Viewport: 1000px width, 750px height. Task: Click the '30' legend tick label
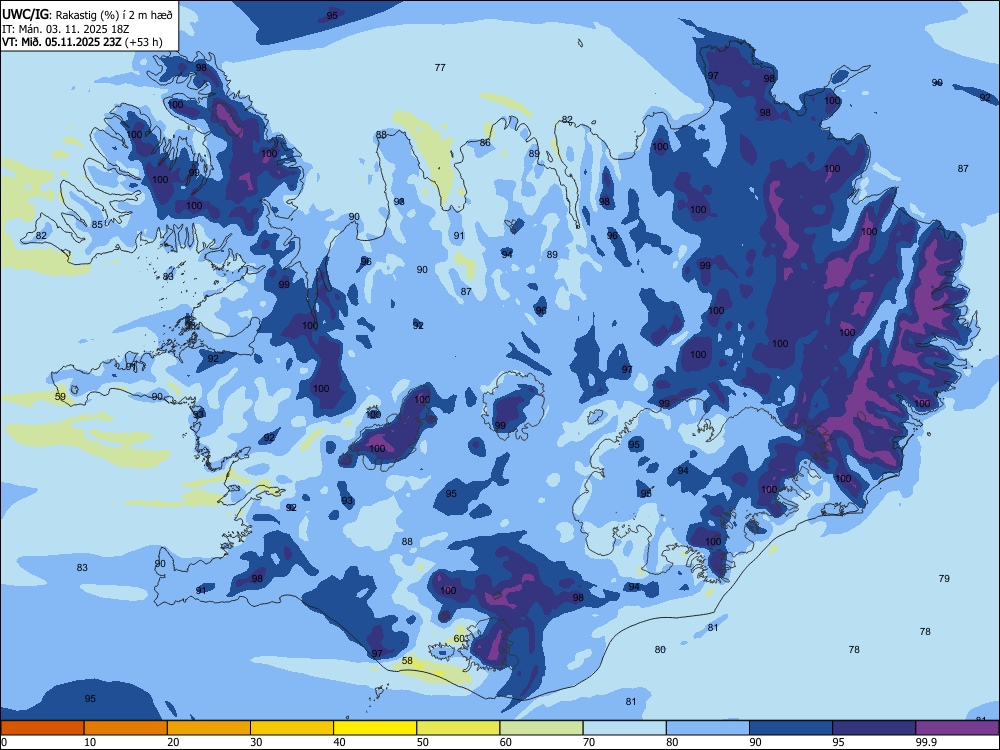coord(256,742)
